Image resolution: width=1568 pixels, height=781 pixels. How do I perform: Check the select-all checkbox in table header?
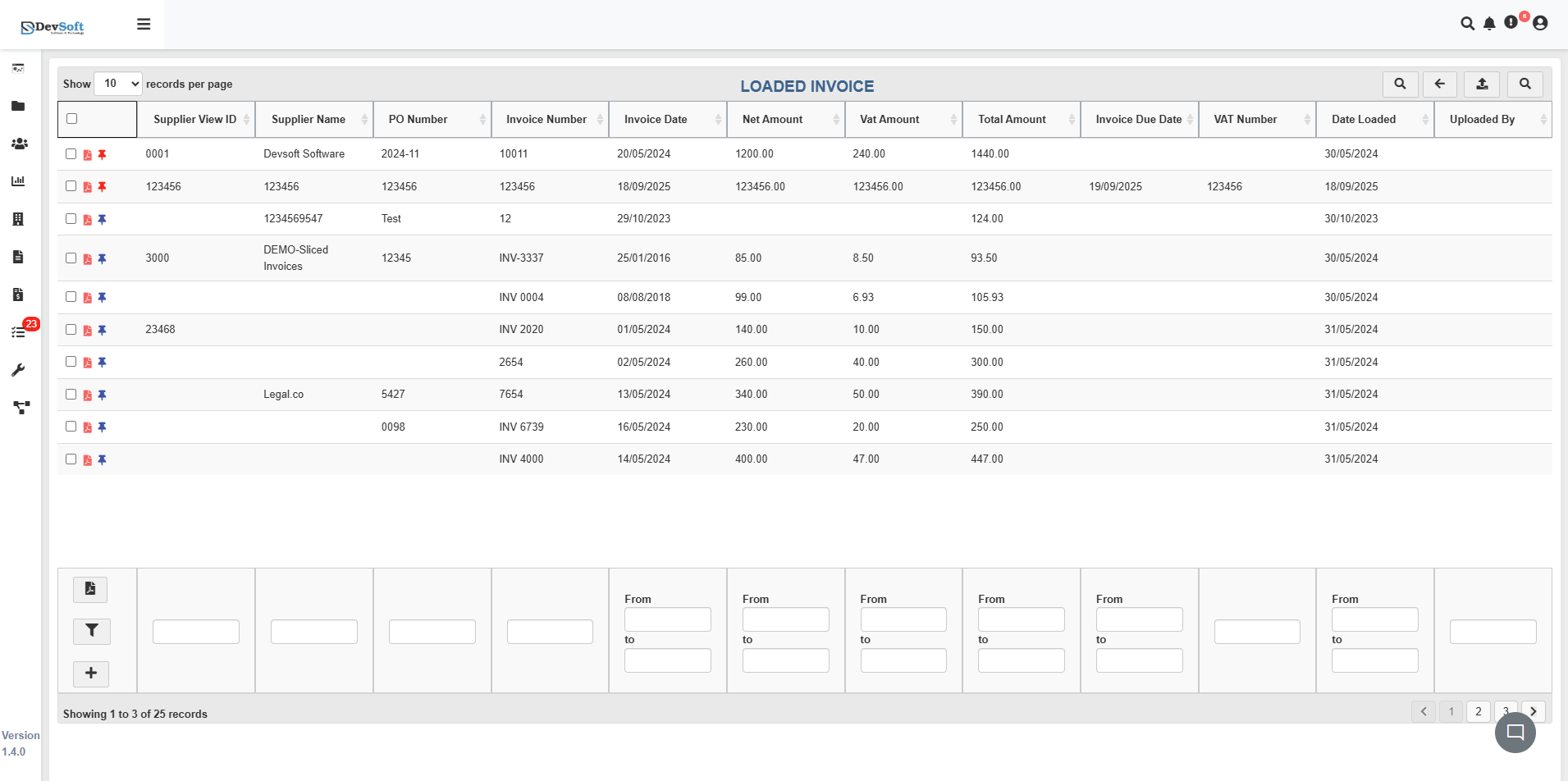pyautogui.click(x=71, y=119)
